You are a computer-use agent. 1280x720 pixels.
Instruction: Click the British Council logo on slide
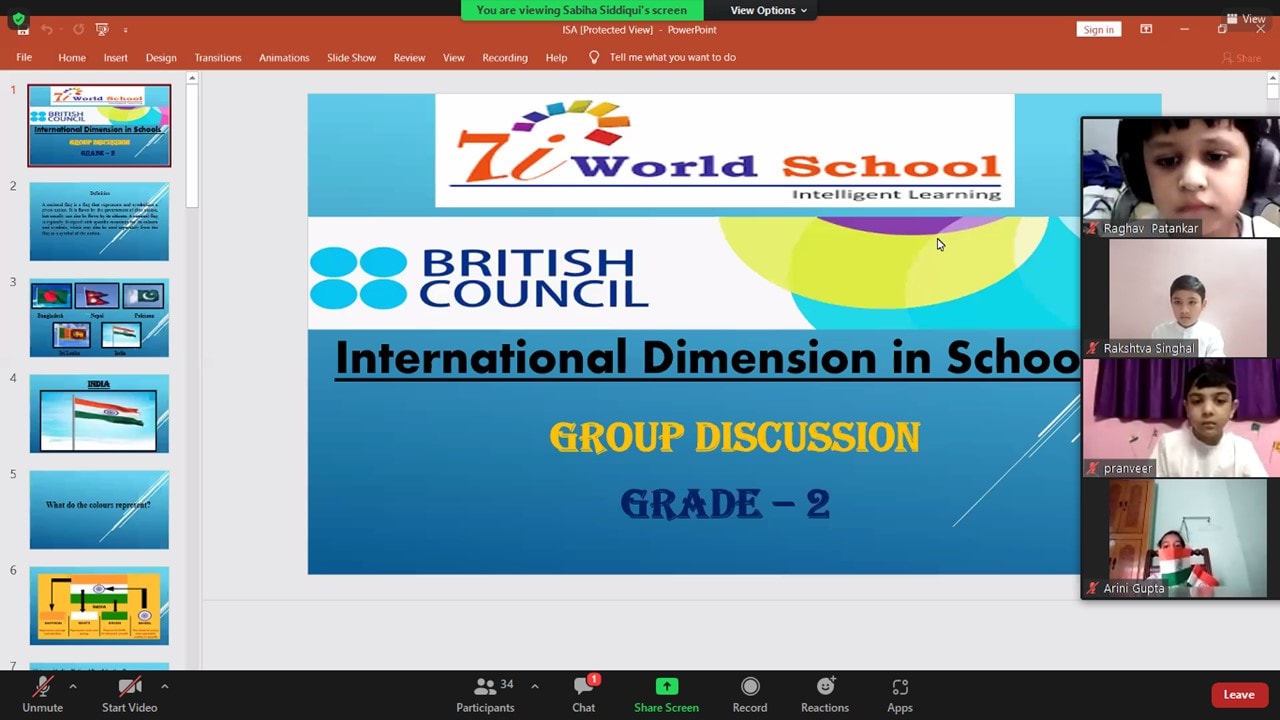pos(479,277)
